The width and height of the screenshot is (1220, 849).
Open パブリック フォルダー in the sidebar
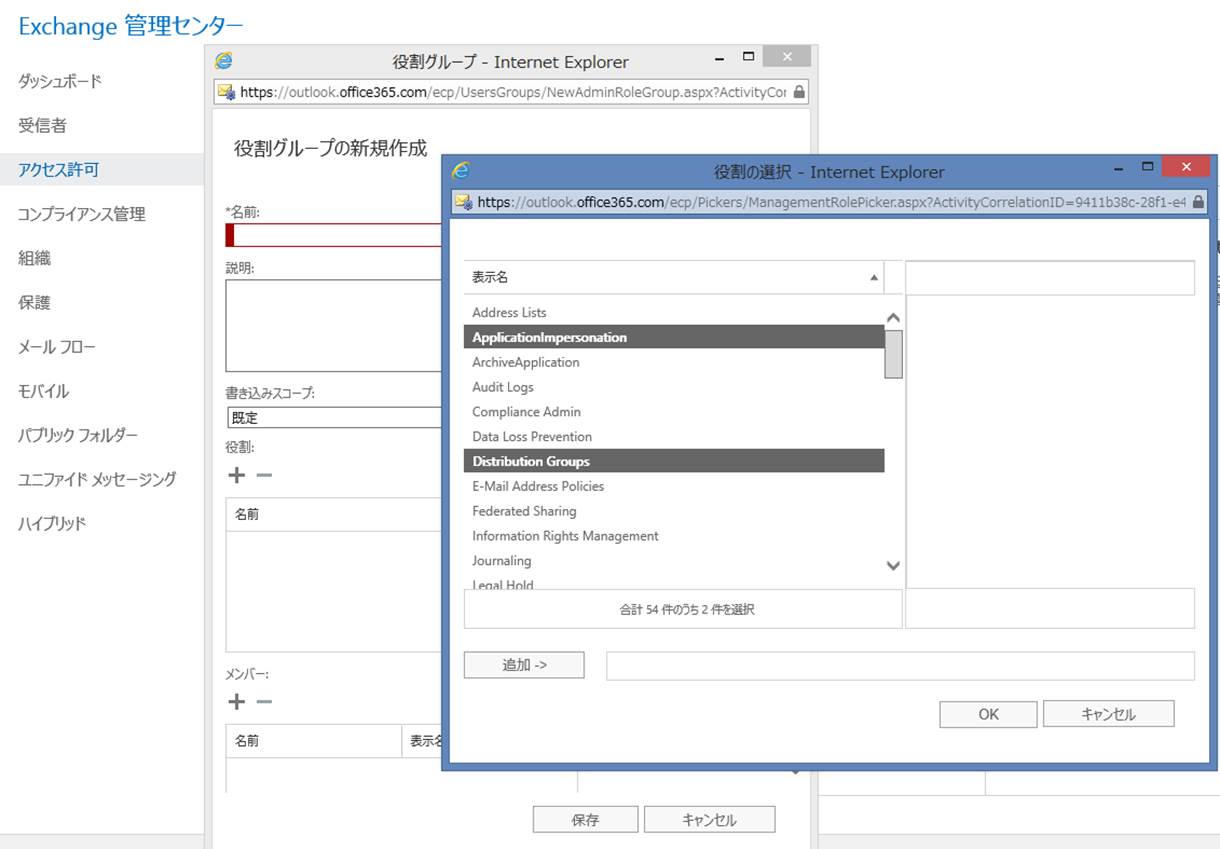click(x=78, y=435)
